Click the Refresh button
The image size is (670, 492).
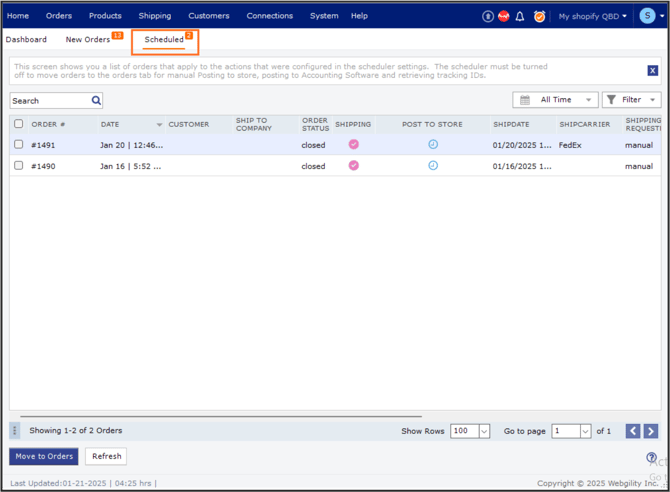tap(106, 456)
